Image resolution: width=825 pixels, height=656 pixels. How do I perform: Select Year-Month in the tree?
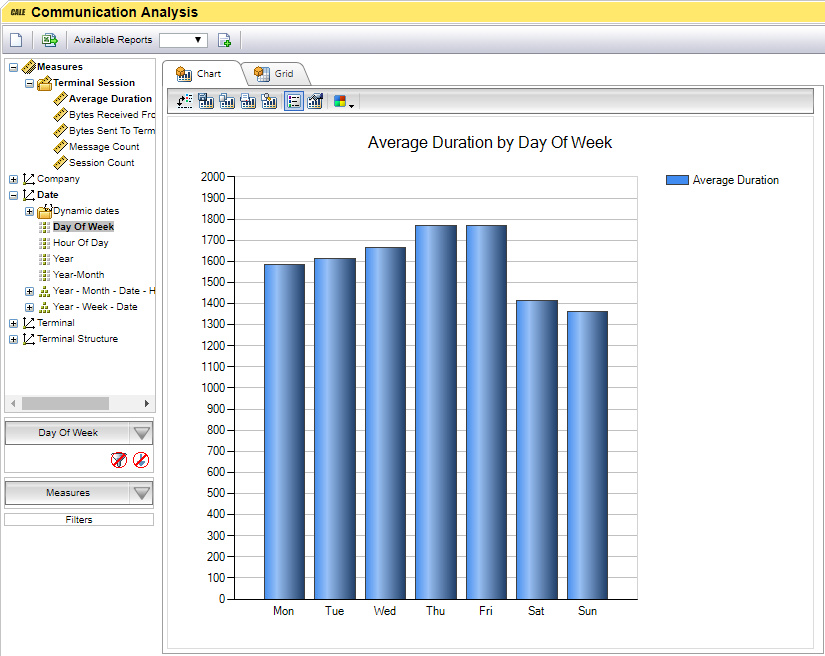pos(78,275)
